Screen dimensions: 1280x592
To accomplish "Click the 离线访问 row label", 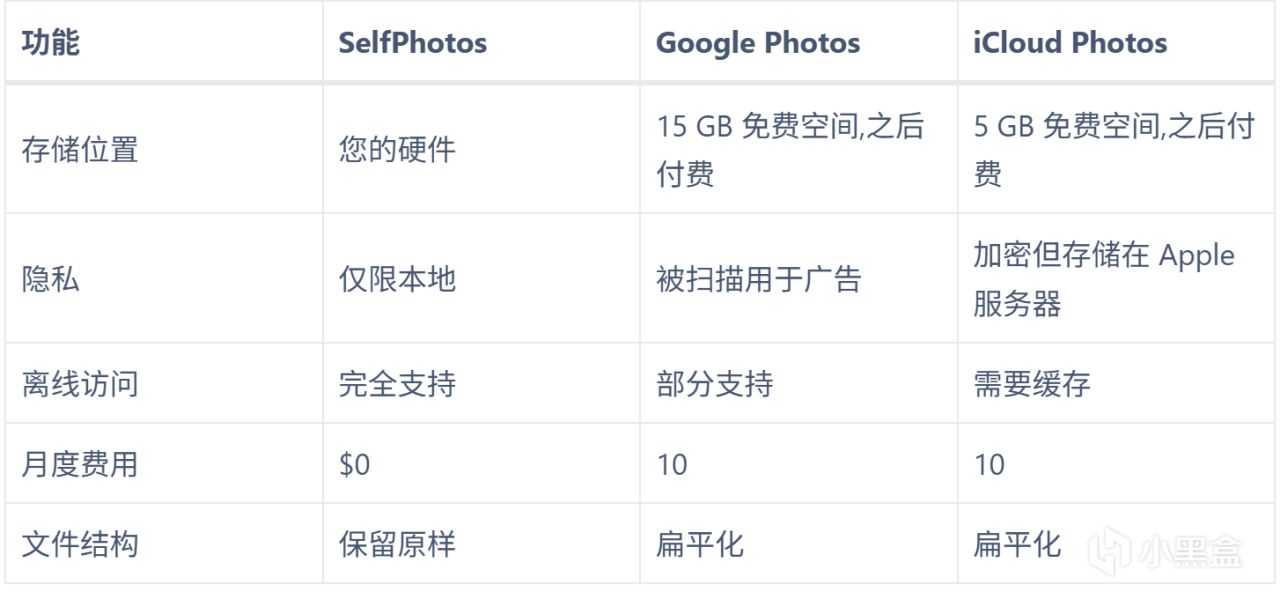I will 79,384.
